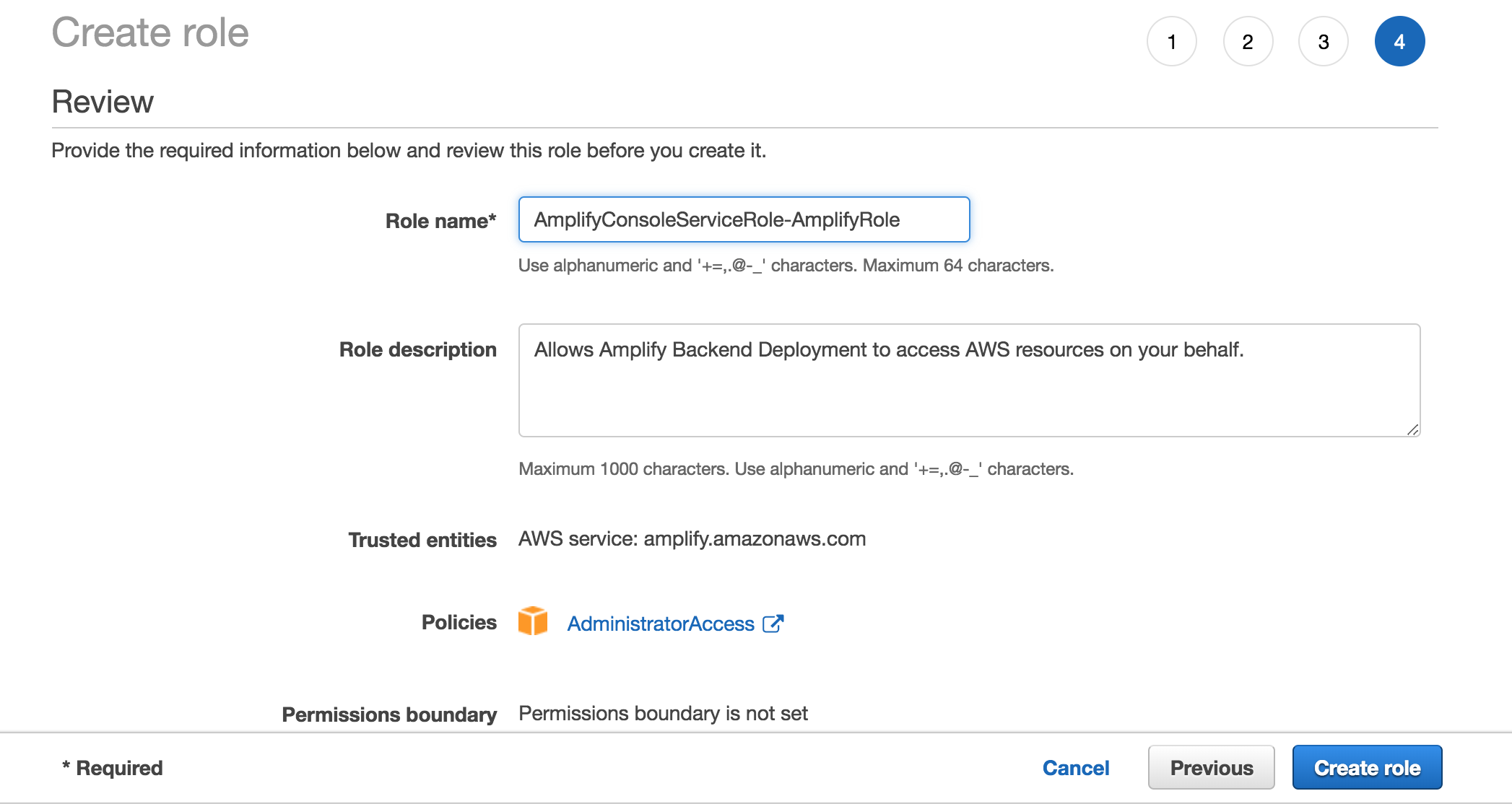Click the Create role page title
The width and height of the screenshot is (1512, 804).
[x=150, y=33]
